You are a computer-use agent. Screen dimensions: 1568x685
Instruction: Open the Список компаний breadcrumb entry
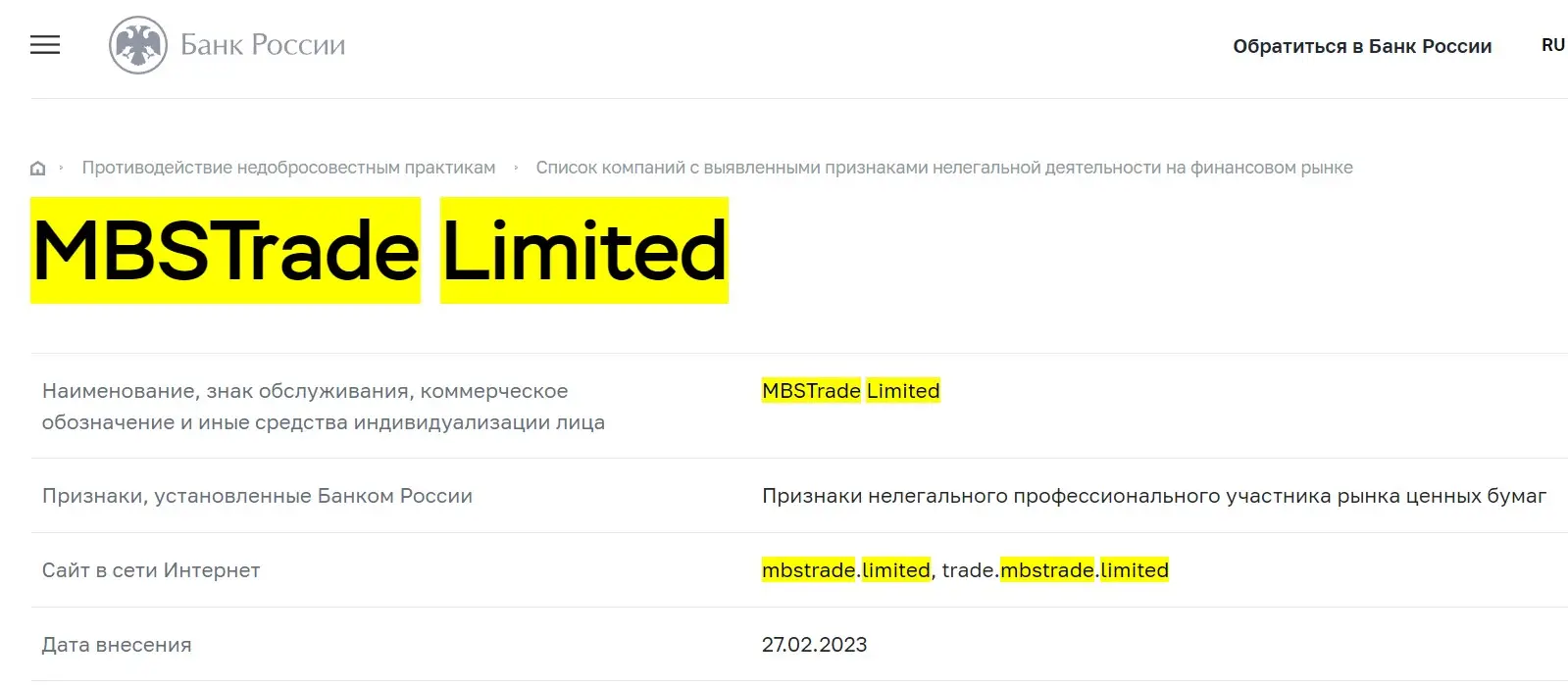(944, 167)
